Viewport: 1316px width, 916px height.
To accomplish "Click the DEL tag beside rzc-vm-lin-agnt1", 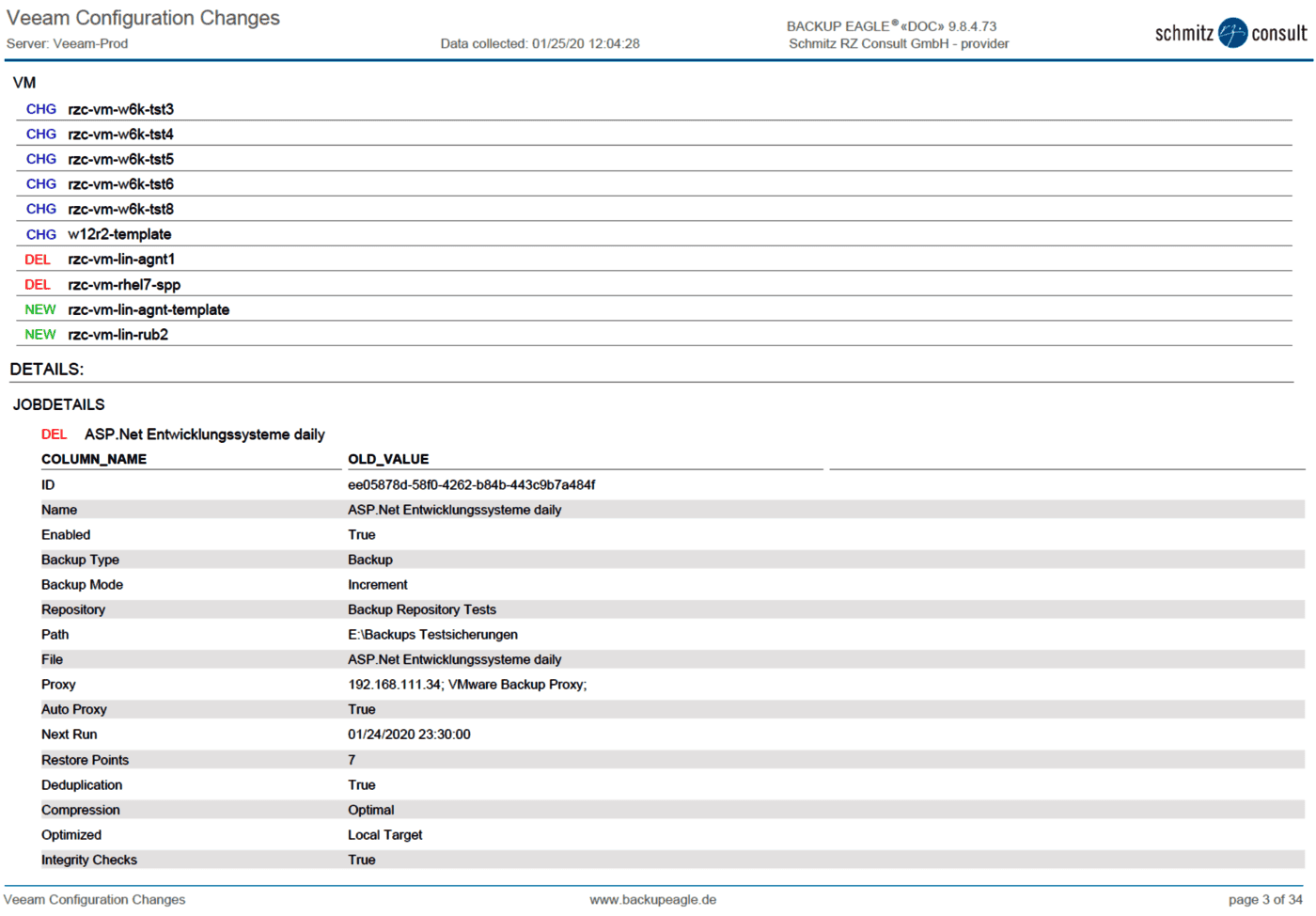I will click(38, 260).
